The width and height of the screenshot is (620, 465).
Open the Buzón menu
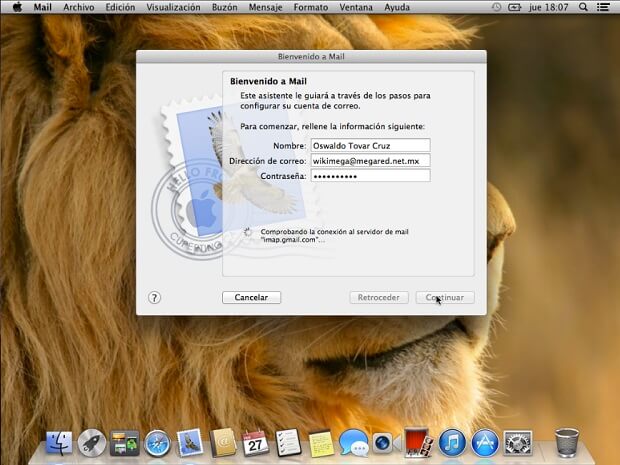pyautogui.click(x=225, y=7)
